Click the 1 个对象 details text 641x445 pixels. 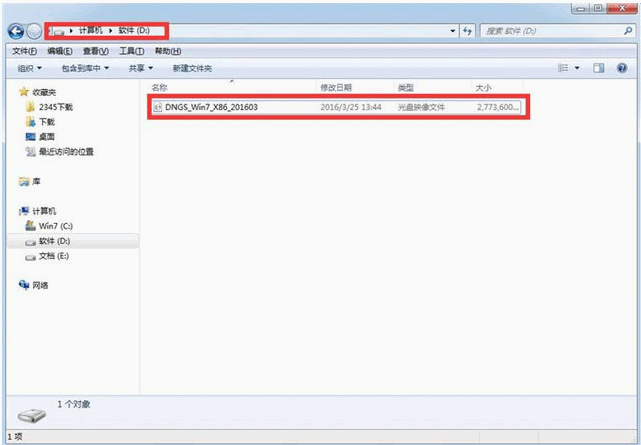point(74,404)
